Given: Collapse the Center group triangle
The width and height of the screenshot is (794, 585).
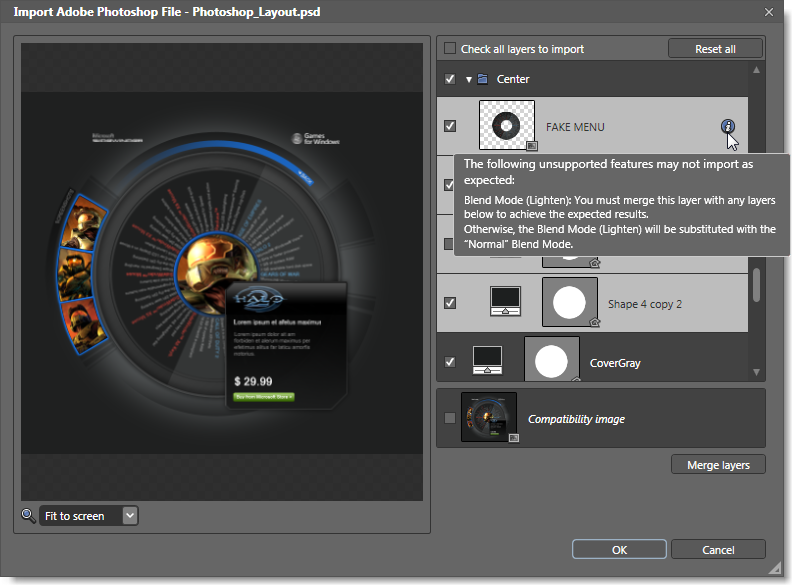Looking at the screenshot, I should [x=468, y=79].
